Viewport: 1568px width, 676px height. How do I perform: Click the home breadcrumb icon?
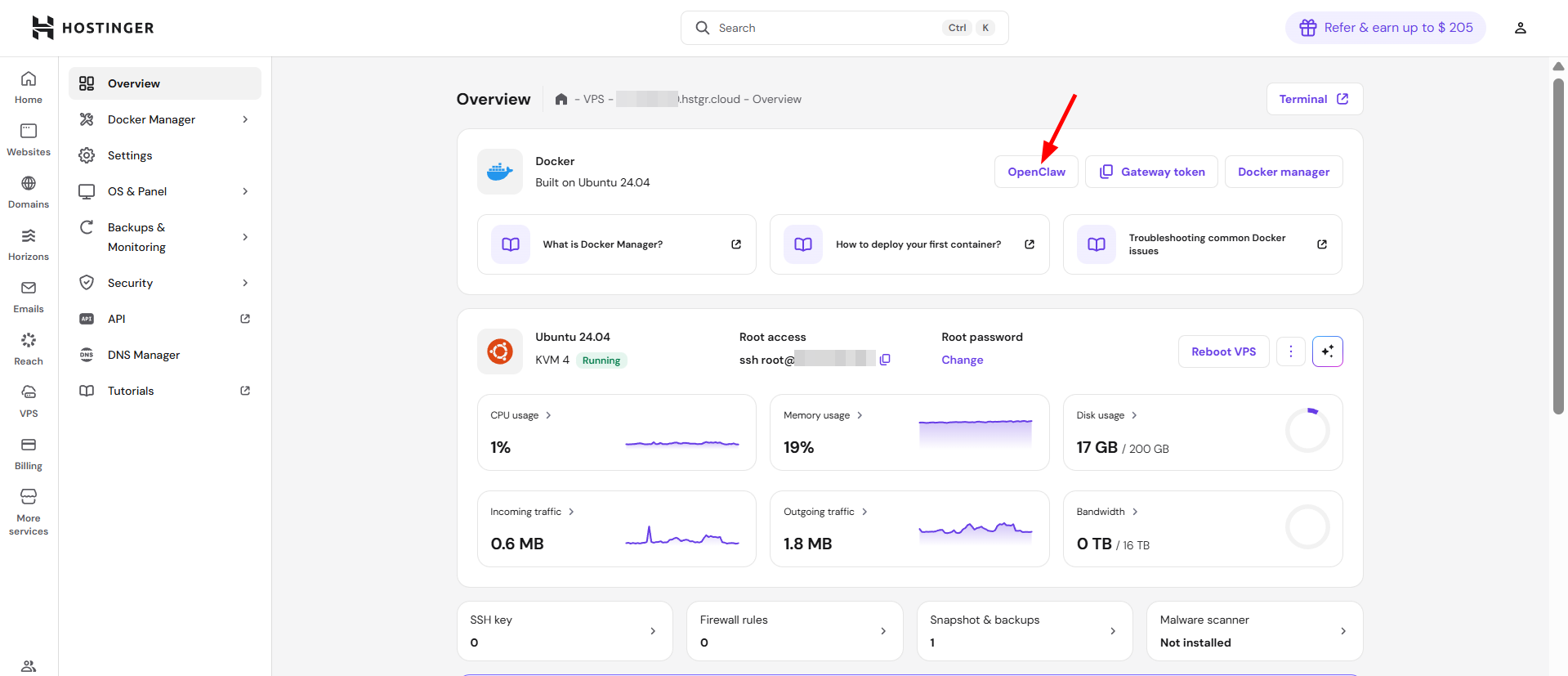tap(561, 100)
